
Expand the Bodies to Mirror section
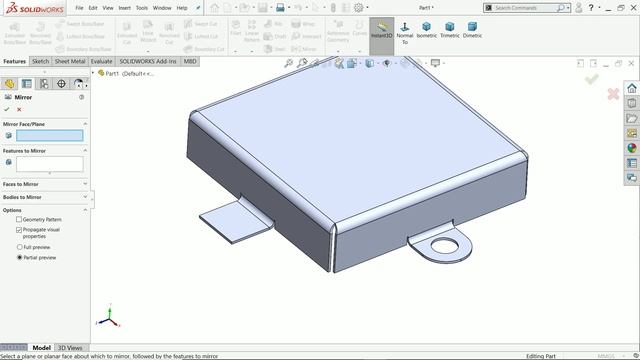[x=85, y=197]
